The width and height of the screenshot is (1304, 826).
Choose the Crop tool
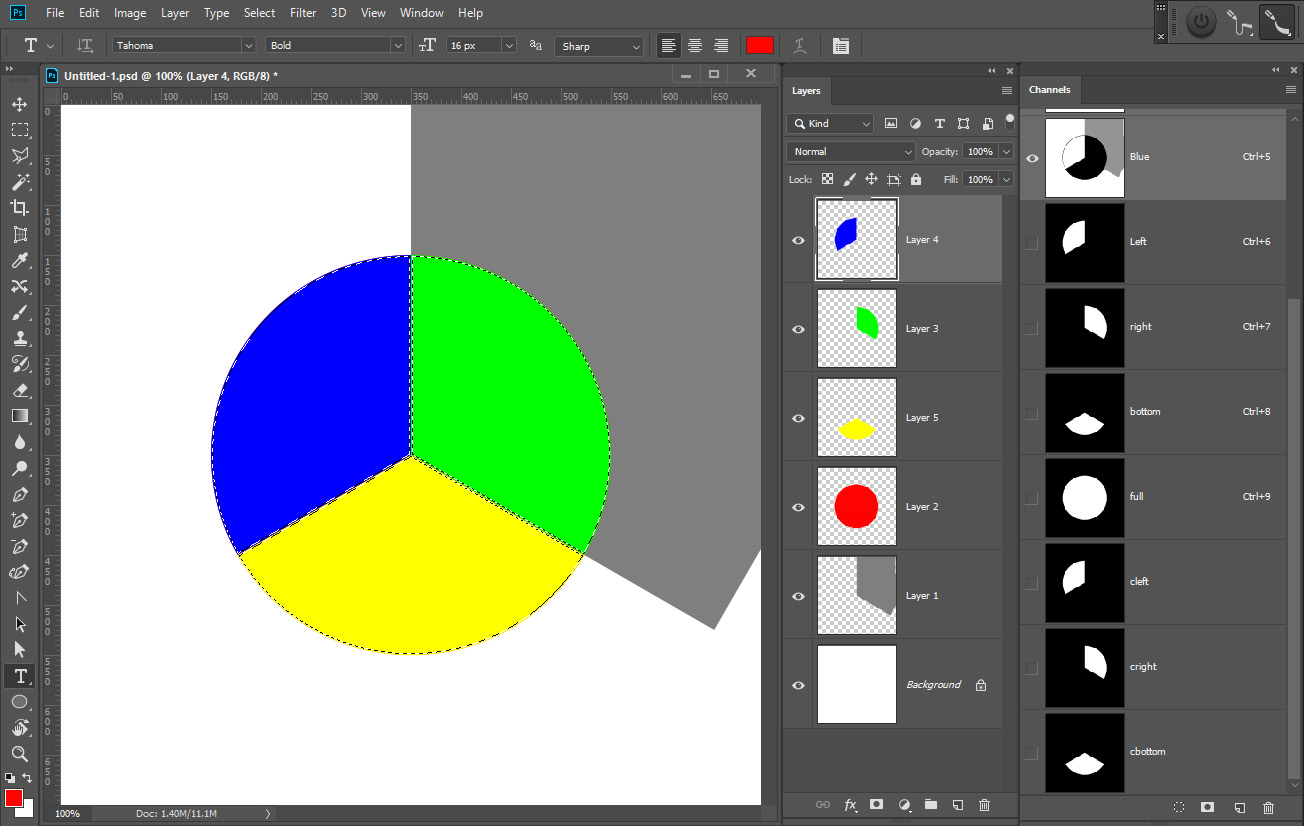20,207
